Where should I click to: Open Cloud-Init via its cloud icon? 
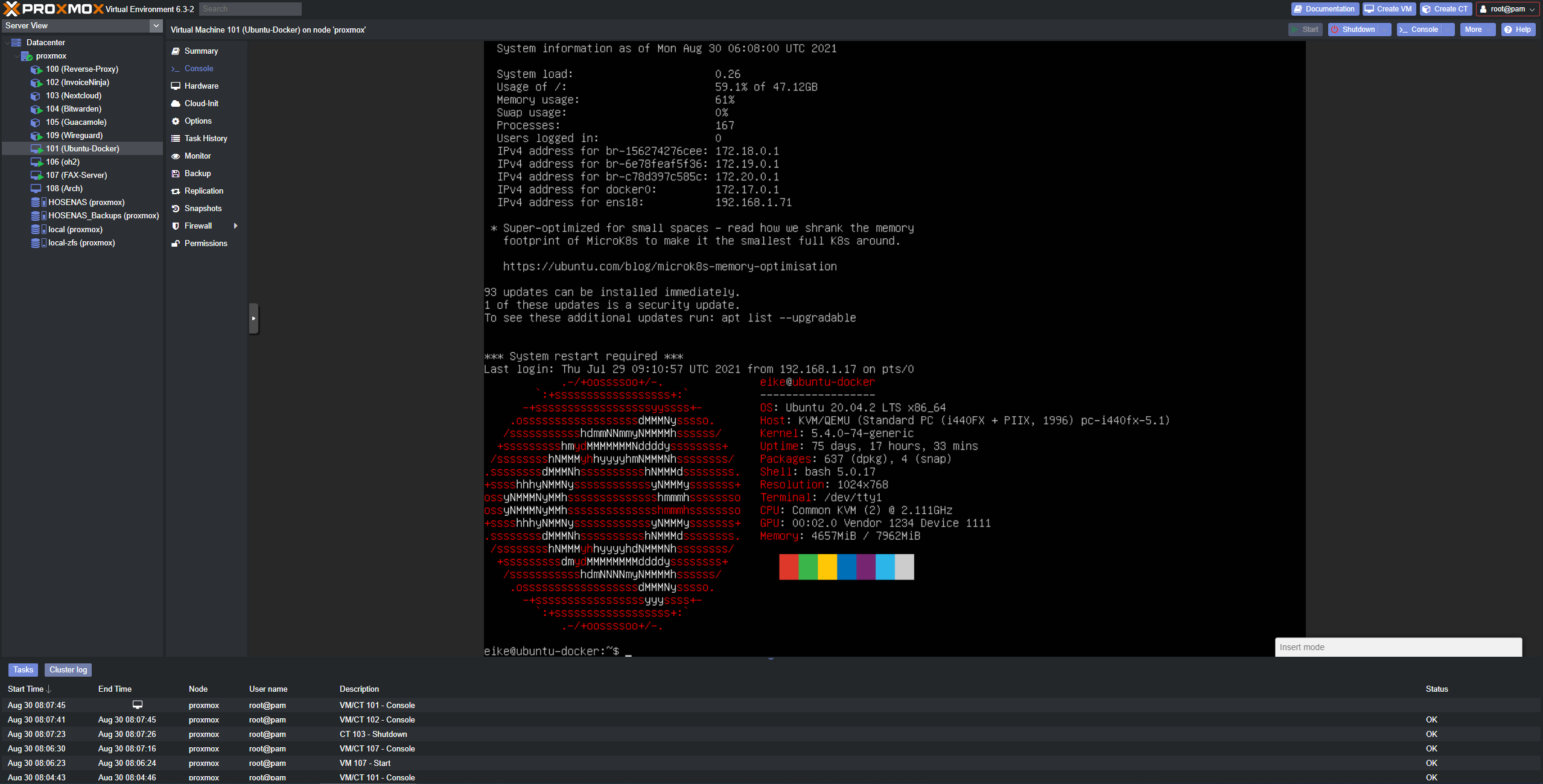(176, 104)
